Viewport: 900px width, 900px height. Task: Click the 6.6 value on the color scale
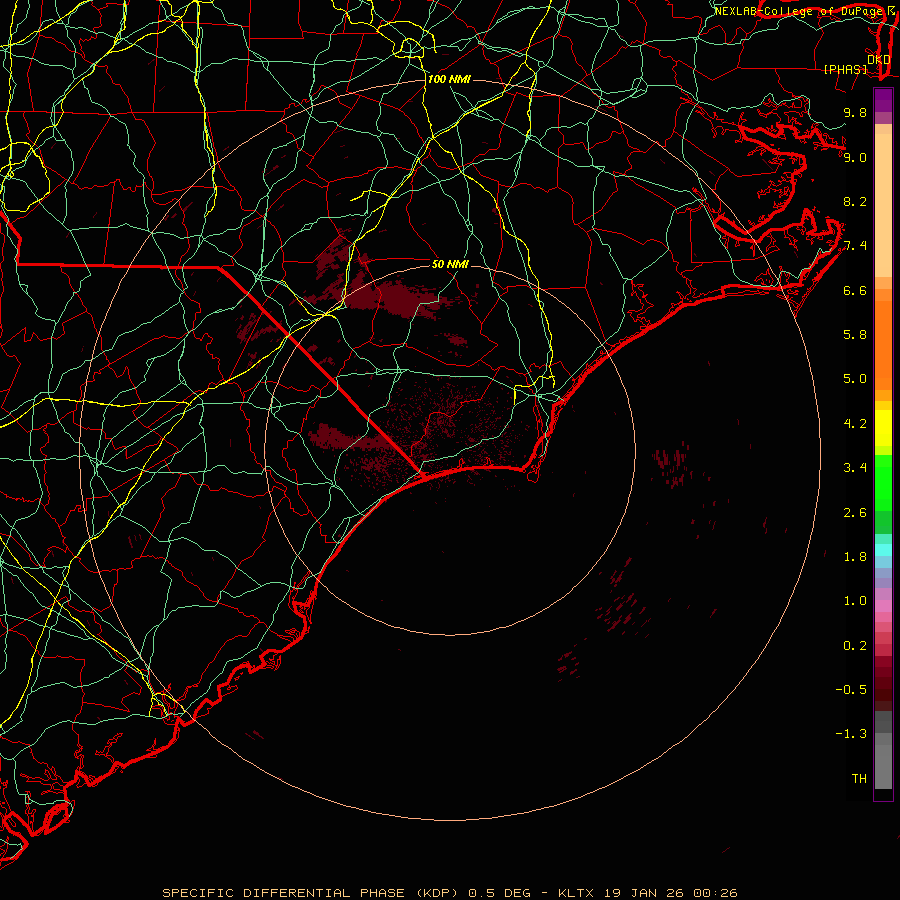(855, 290)
